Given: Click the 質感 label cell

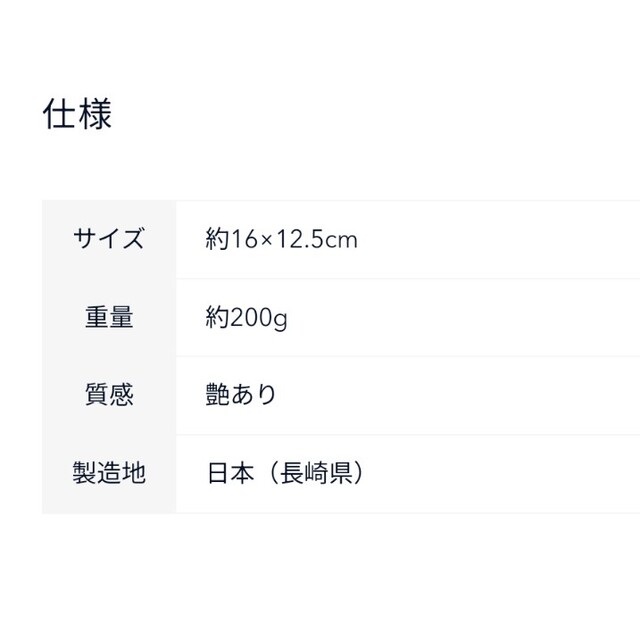Looking at the screenshot, I should tap(109, 395).
